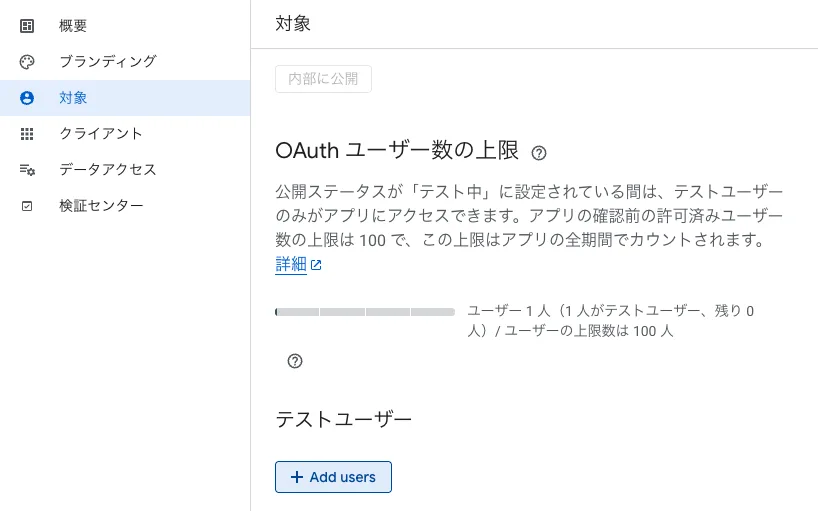Open データアクセス page

click(x=125, y=169)
